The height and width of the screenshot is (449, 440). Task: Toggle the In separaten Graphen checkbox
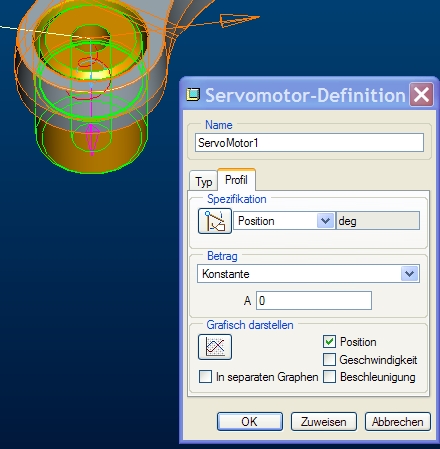[205, 377]
